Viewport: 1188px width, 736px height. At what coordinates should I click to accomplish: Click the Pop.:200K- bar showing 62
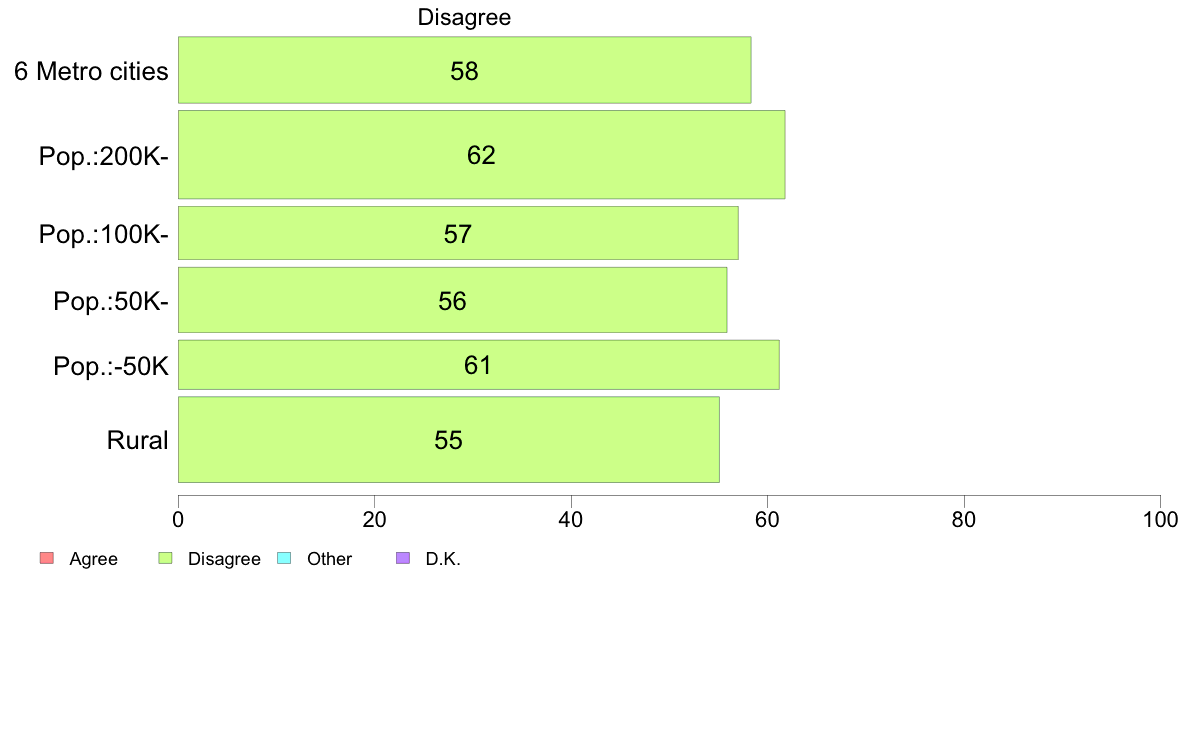click(481, 155)
